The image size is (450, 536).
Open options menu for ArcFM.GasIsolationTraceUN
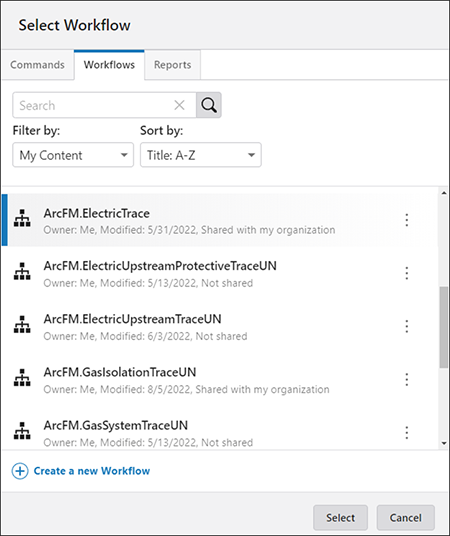[x=407, y=379]
